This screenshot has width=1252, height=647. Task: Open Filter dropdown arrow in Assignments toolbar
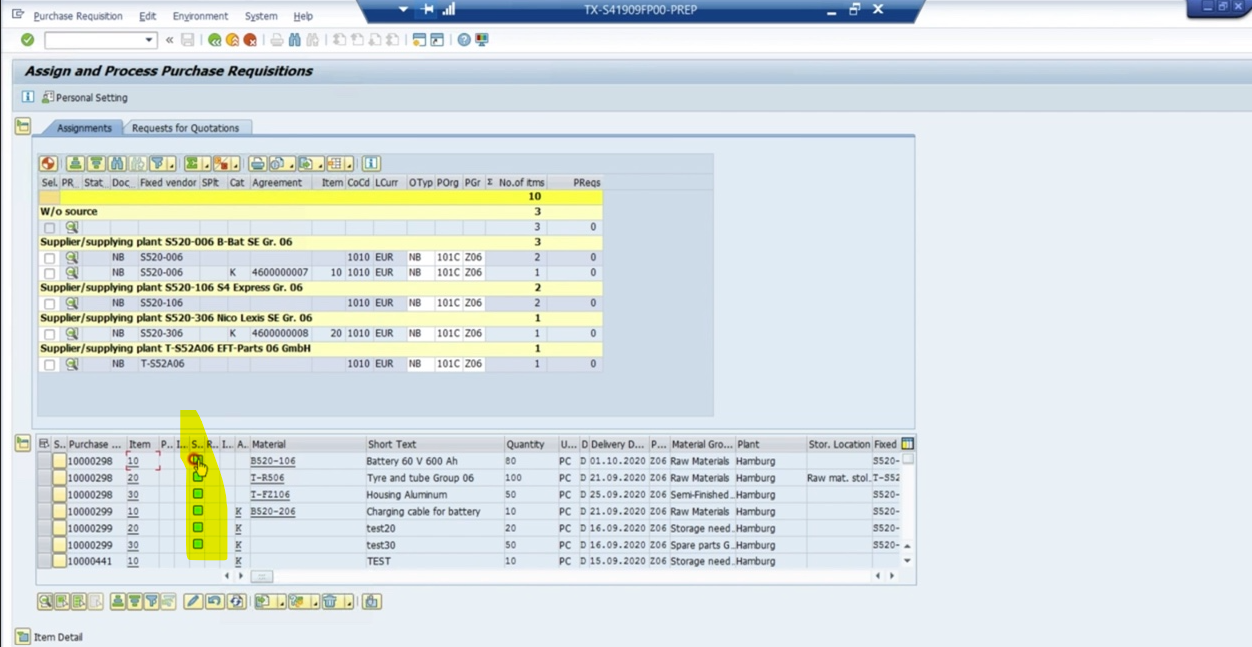(x=171, y=163)
